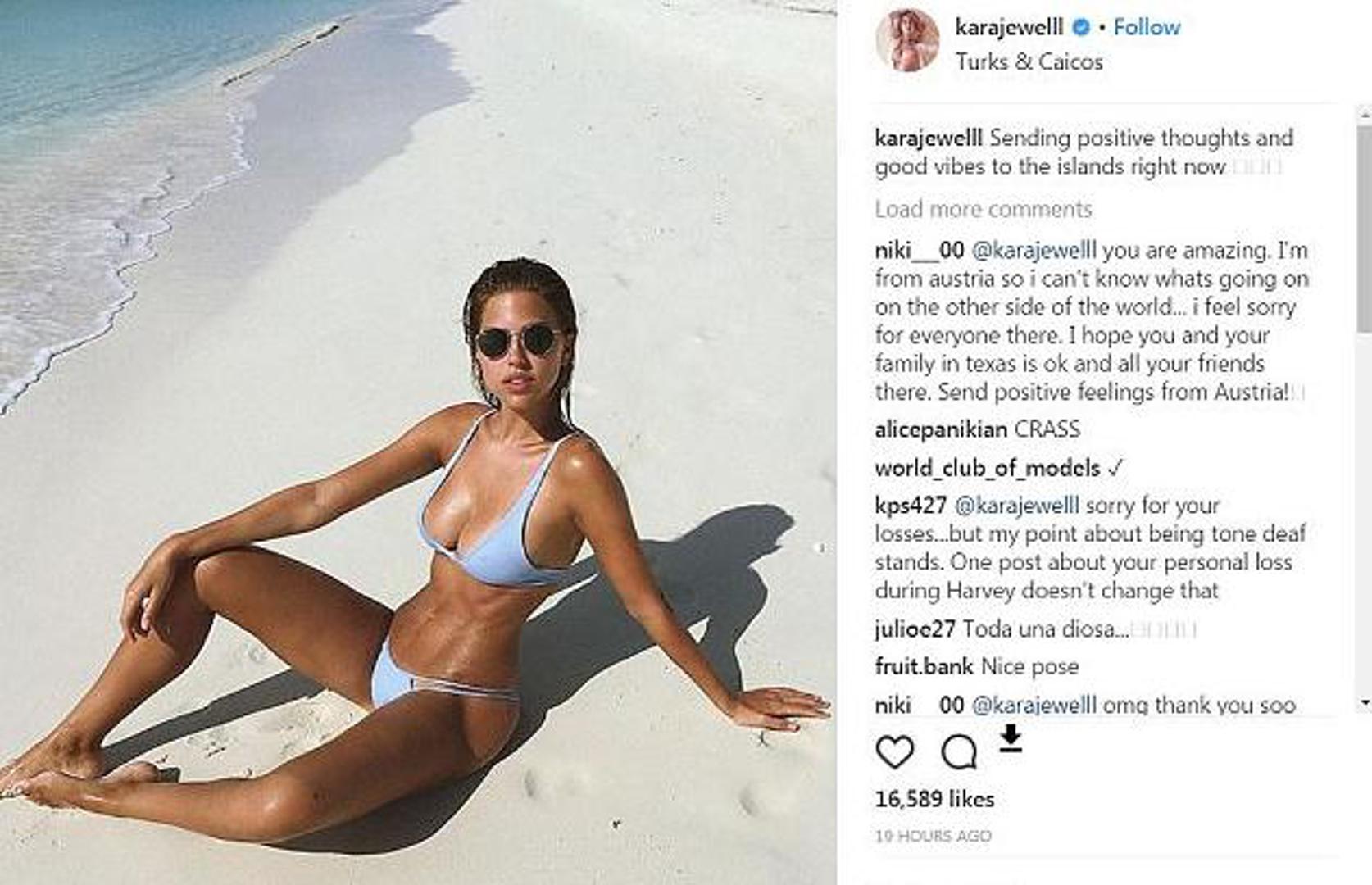This screenshot has height=885, width=1372.
Task: Click @karajewelll mention in kps427 comment
Action: pos(1017,506)
